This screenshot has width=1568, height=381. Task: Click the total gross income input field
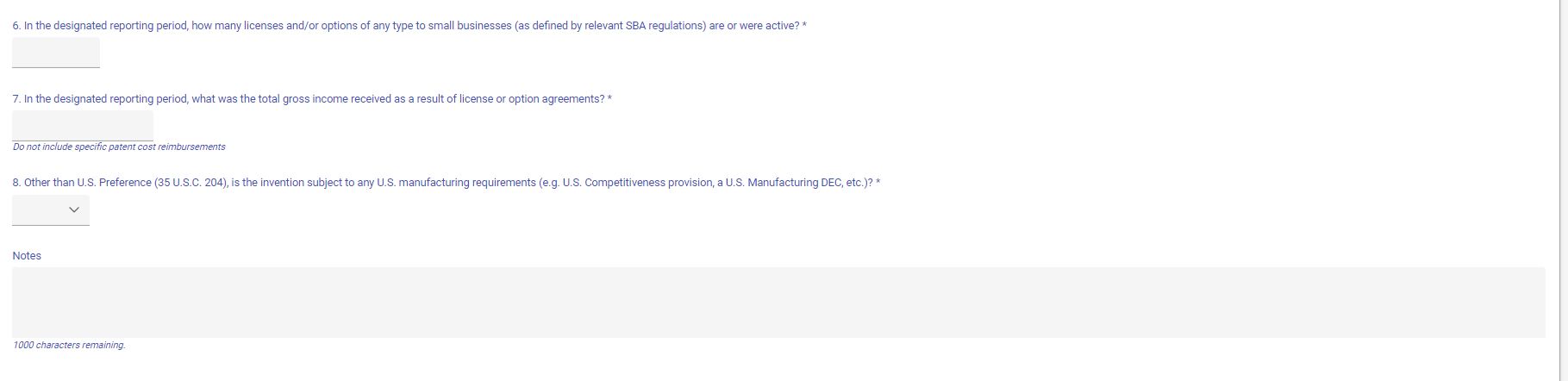(83, 126)
